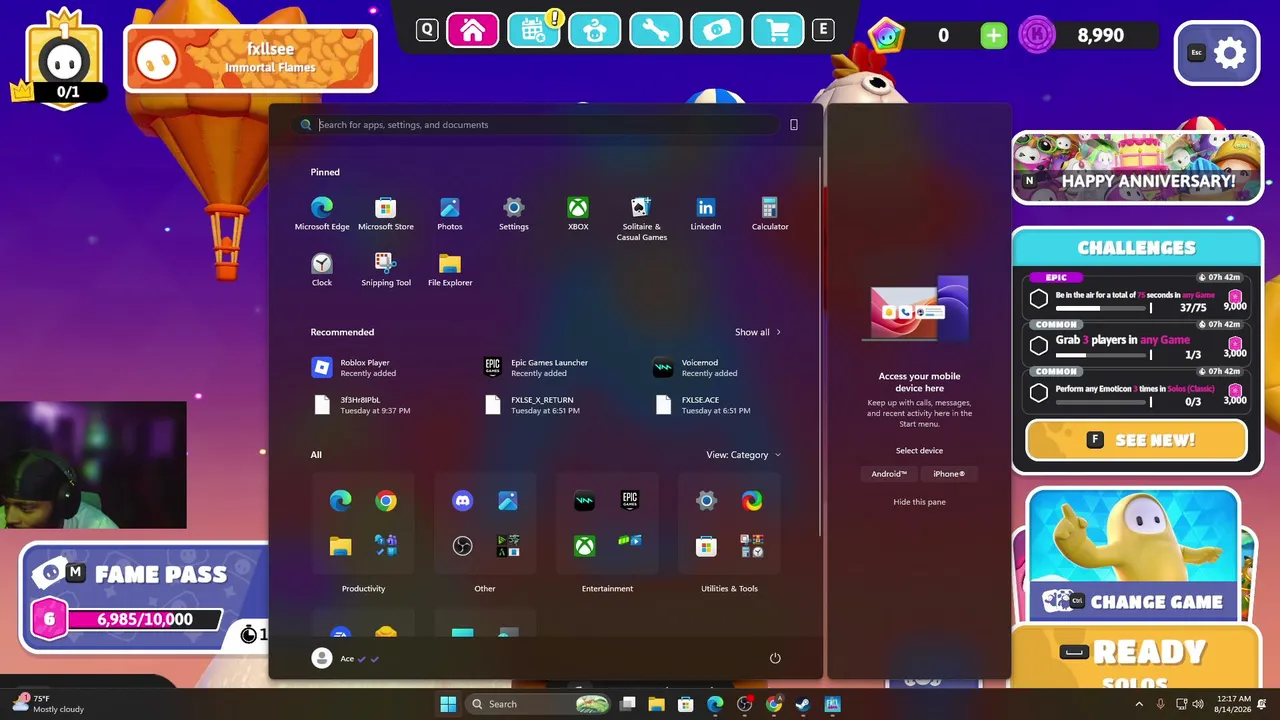Click Hide this pane link
This screenshot has height=720, width=1280.
[x=919, y=502]
